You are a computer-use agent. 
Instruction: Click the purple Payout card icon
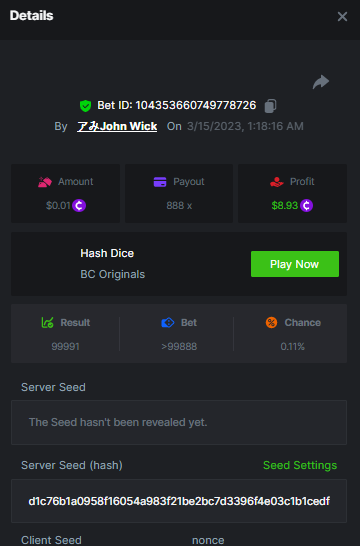click(x=160, y=182)
